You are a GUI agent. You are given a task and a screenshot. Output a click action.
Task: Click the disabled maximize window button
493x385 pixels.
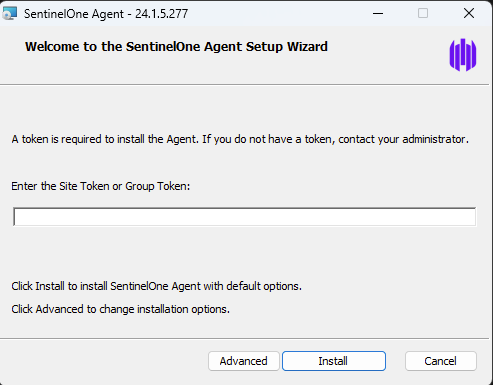[423, 14]
